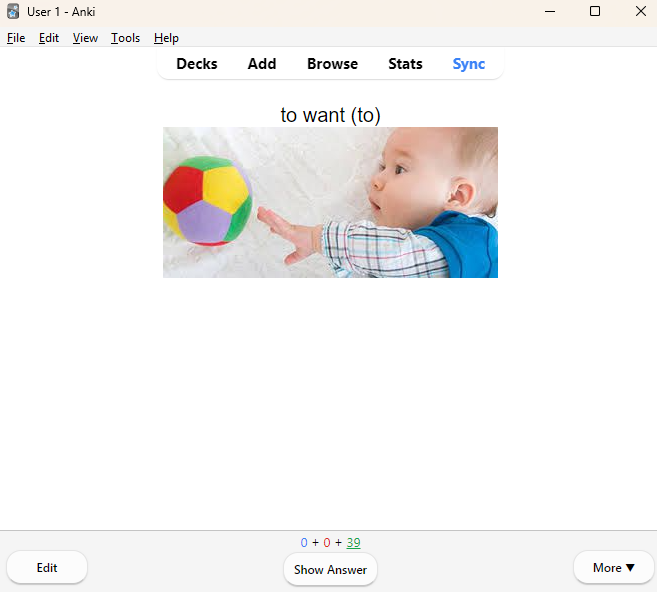657x592 pixels.
Task: Open the Tools menu
Action: (x=125, y=38)
